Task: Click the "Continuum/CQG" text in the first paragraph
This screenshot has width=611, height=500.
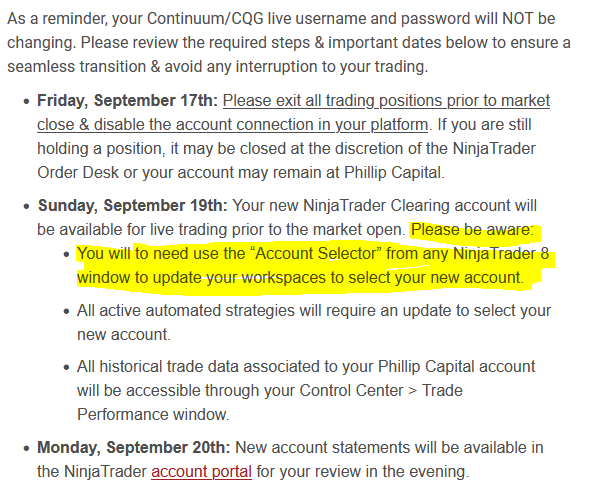Action: [205, 19]
